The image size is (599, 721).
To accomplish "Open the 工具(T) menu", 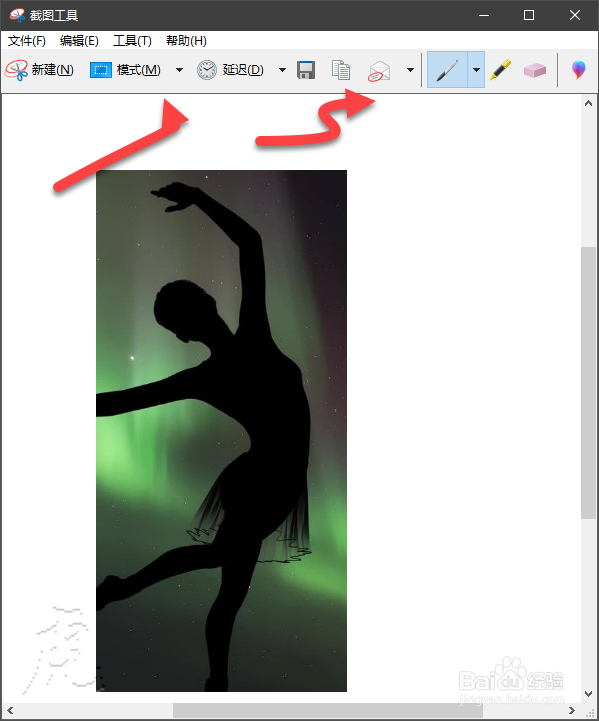I will (x=132, y=41).
